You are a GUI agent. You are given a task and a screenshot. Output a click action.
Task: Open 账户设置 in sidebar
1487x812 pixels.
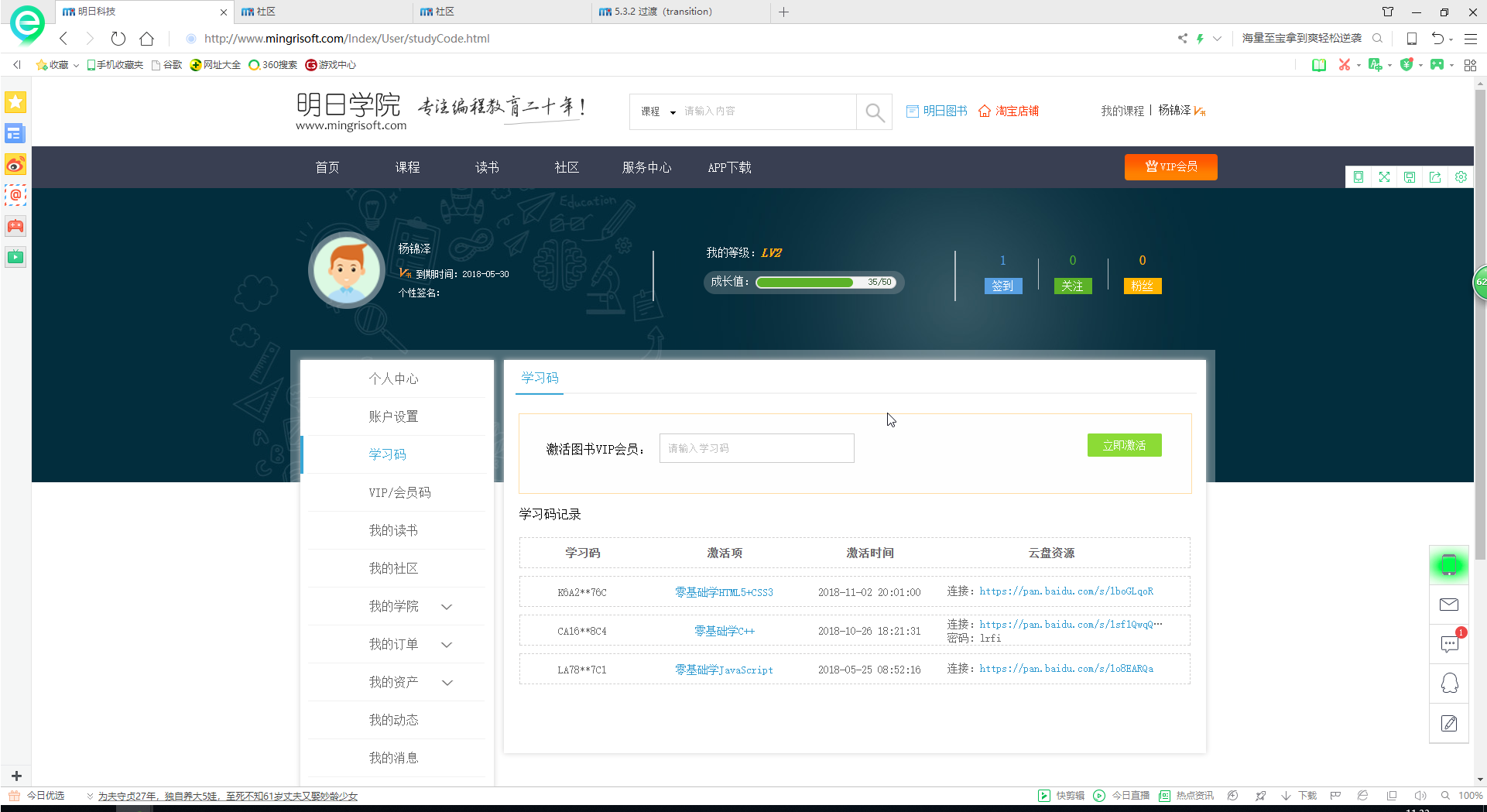point(393,416)
